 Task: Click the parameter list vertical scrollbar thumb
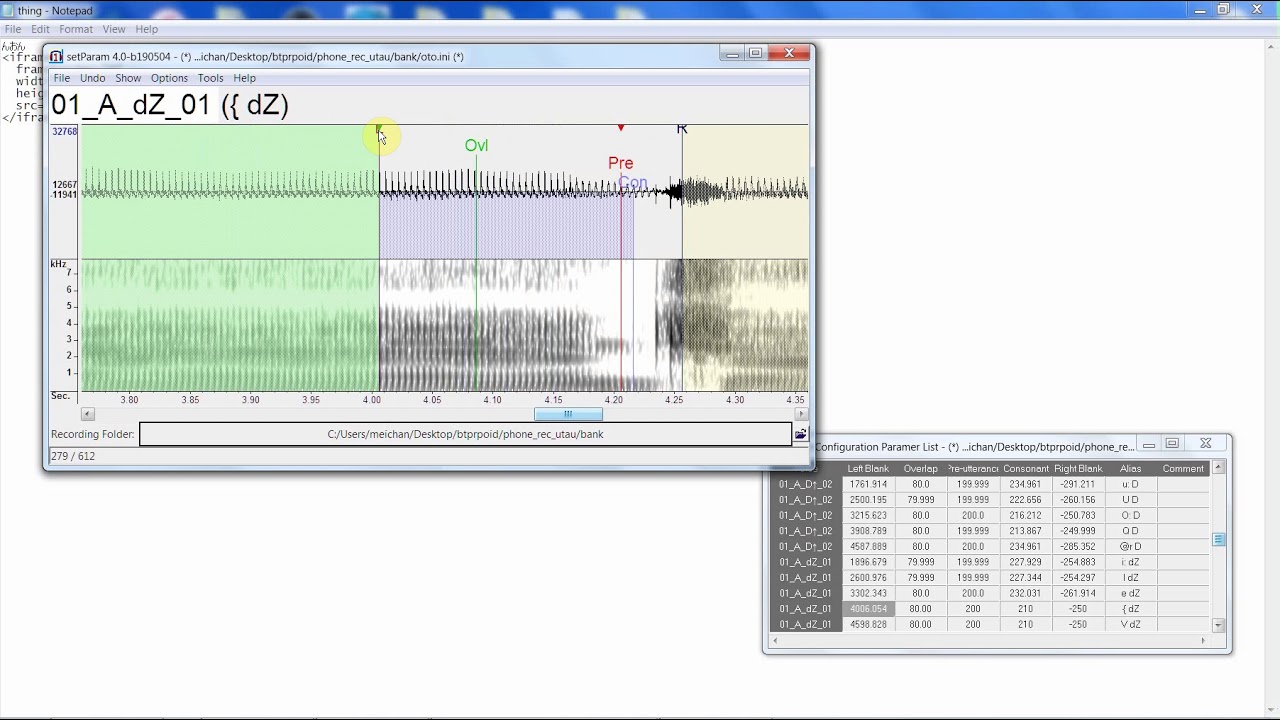click(1218, 540)
